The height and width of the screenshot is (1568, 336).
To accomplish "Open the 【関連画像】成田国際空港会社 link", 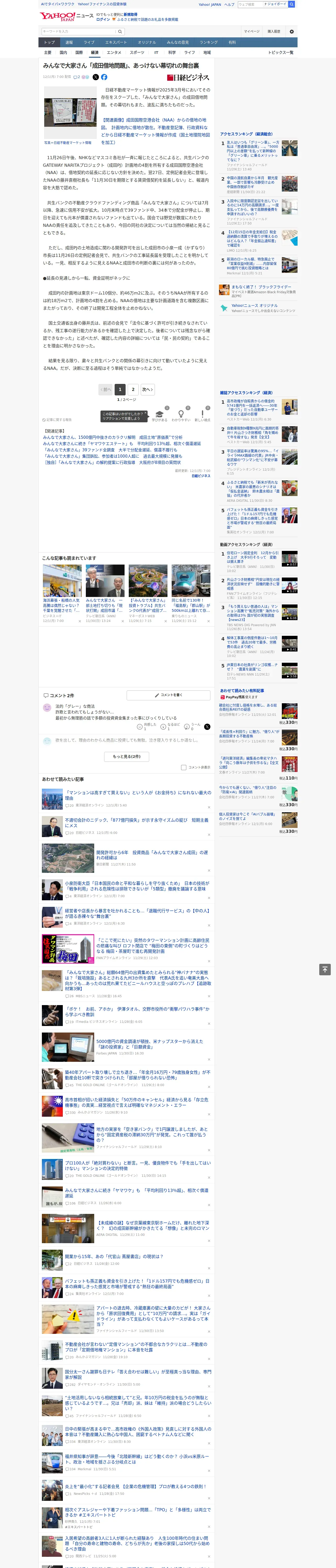I will 155,131.
